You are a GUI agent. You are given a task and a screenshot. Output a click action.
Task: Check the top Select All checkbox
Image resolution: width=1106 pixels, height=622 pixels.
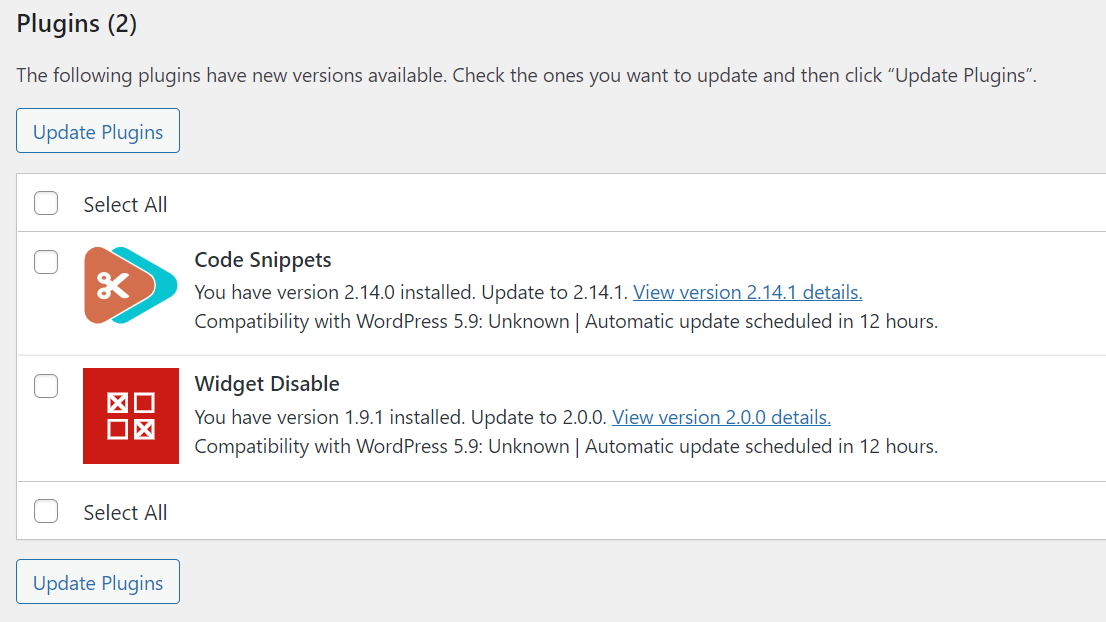pos(46,203)
